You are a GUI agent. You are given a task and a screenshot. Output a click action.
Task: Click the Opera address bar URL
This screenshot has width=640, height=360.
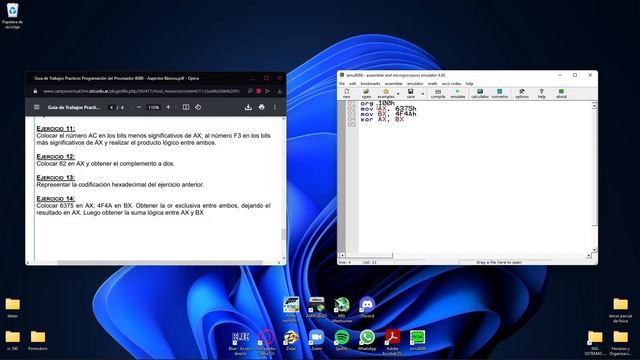(x=141, y=91)
